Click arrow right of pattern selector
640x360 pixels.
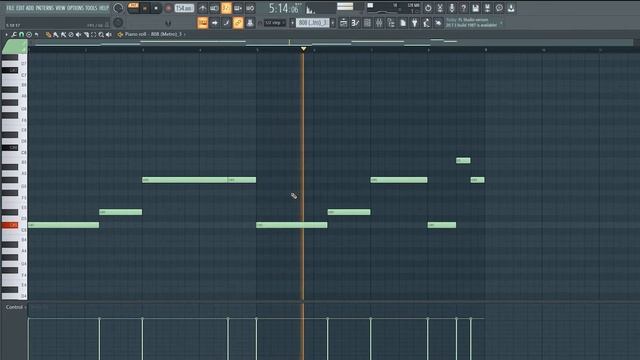[333, 23]
